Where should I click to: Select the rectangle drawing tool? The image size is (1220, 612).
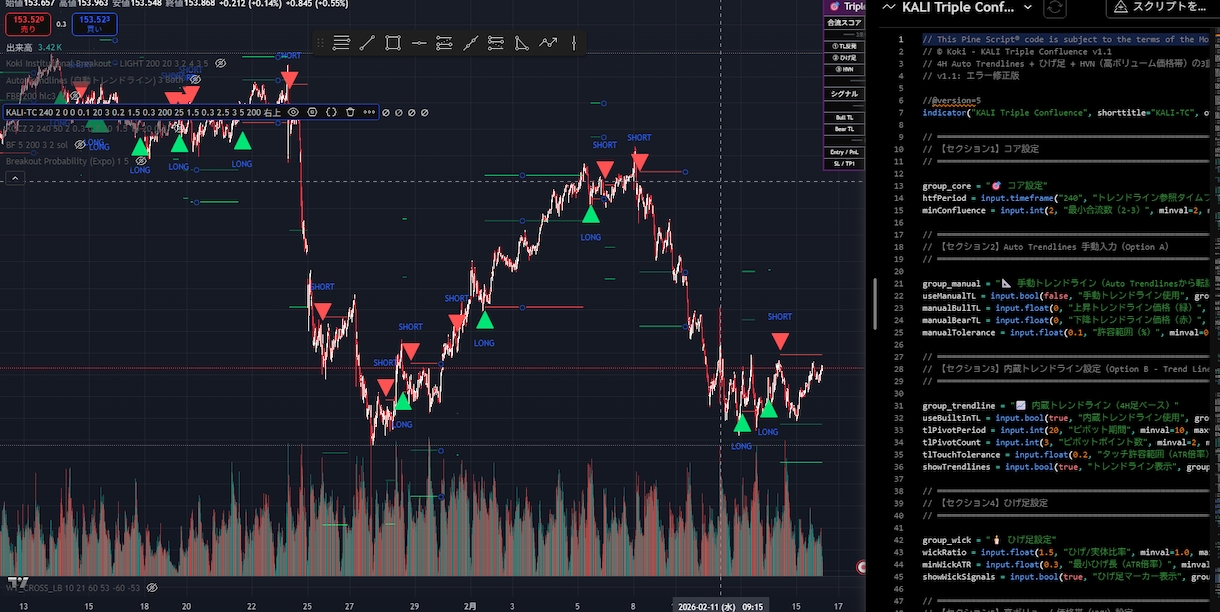coord(393,43)
